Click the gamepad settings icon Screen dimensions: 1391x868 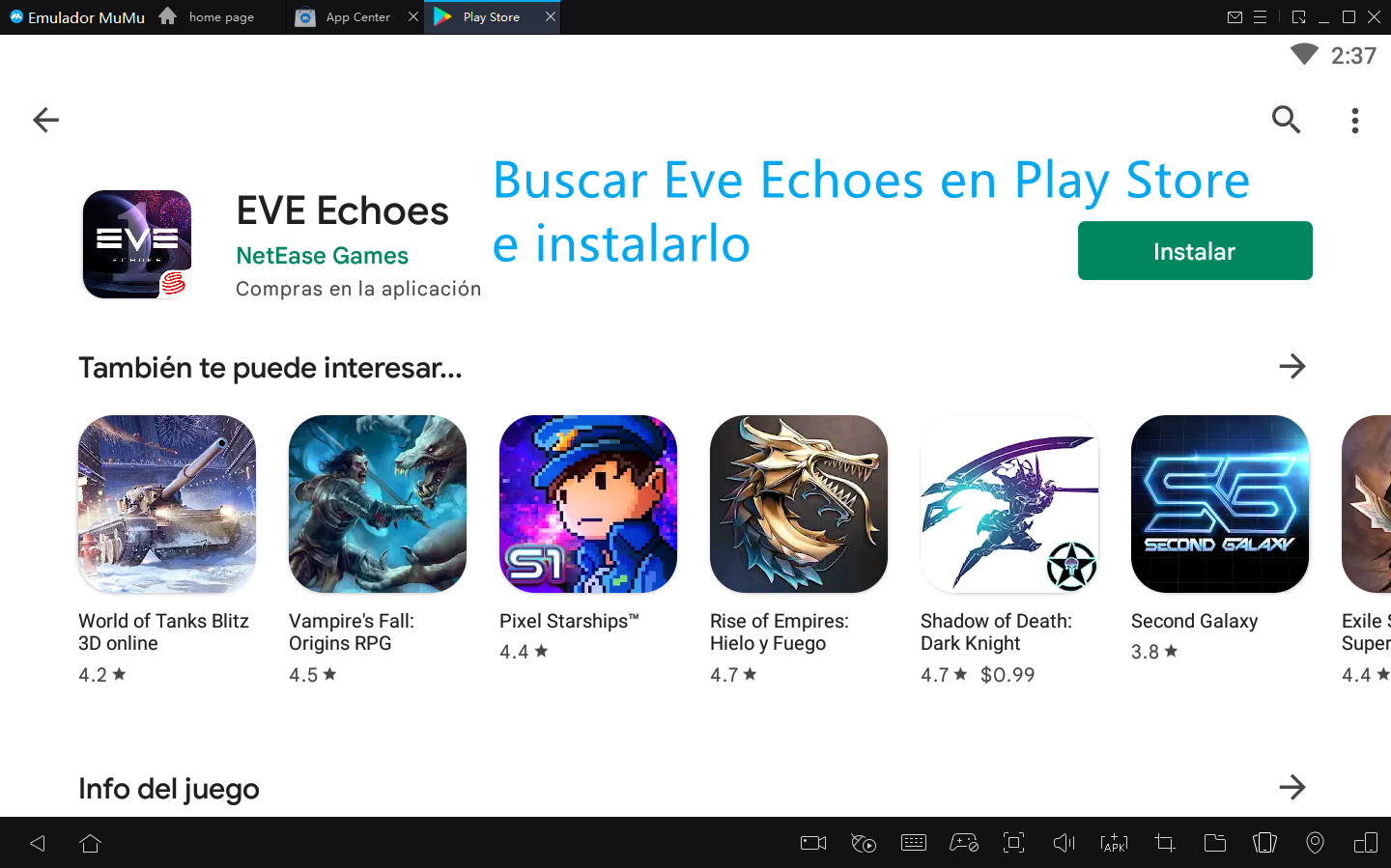tap(964, 843)
